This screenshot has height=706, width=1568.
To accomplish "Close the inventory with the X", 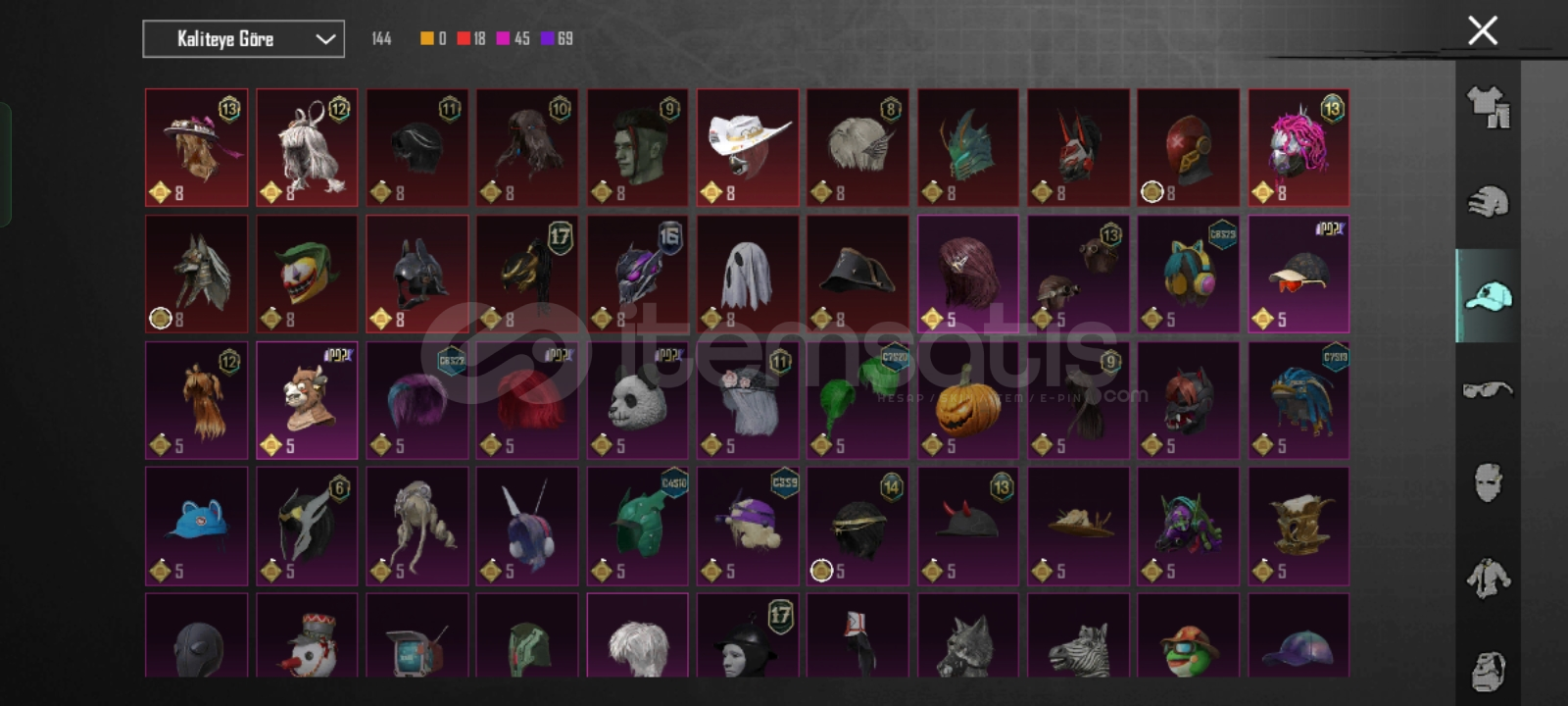I will [1483, 30].
